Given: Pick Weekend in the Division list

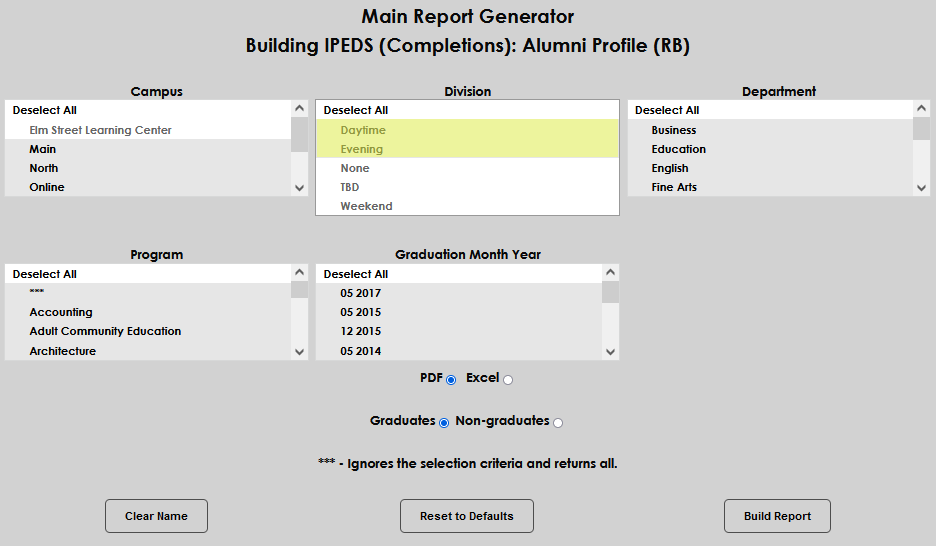Looking at the screenshot, I should [x=366, y=206].
